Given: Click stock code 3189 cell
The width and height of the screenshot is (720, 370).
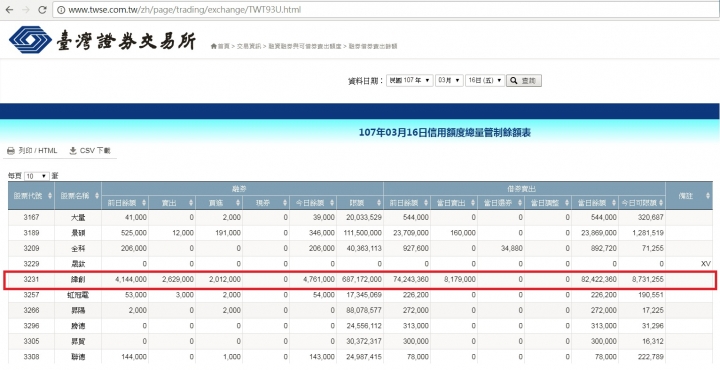Looking at the screenshot, I should click(x=31, y=233).
